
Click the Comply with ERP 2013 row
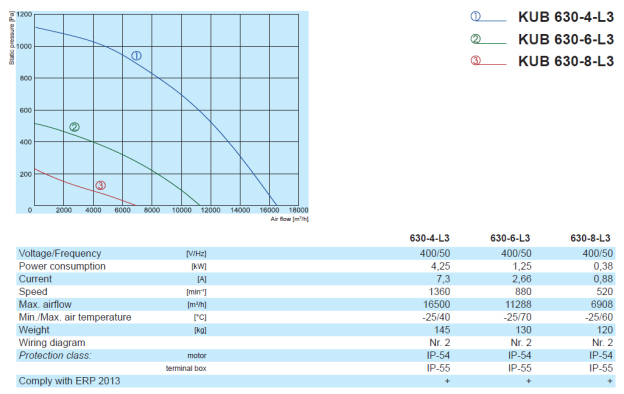click(x=316, y=381)
